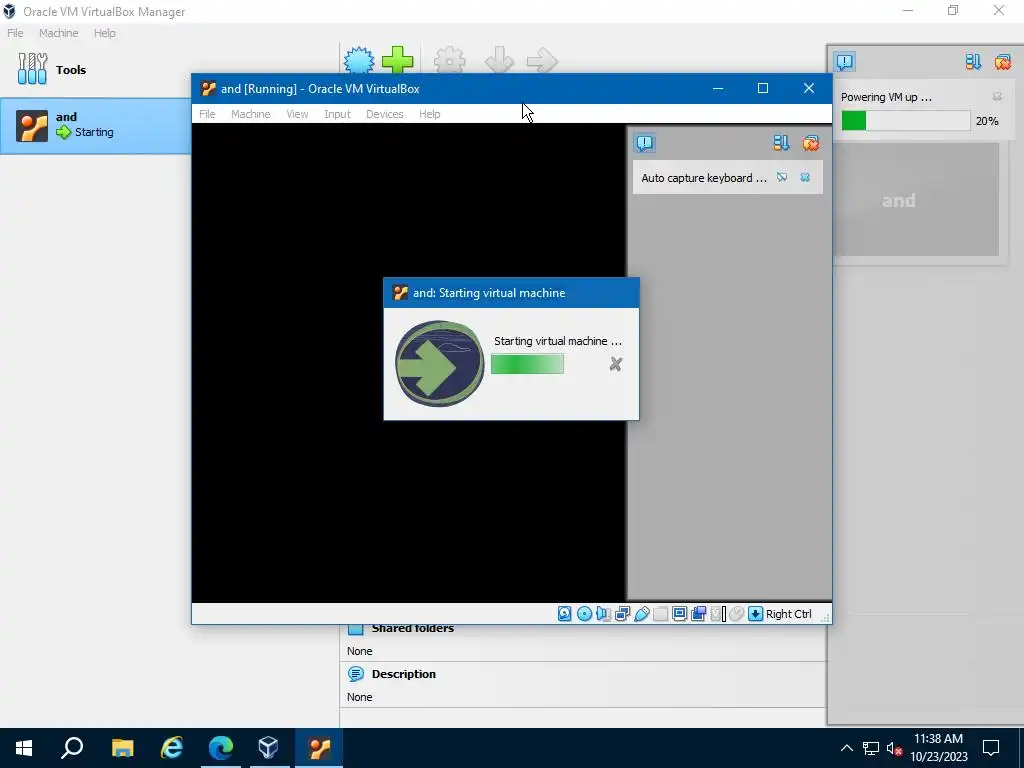
Task: Open the Manager's File menu
Action: pyautogui.click(x=15, y=33)
